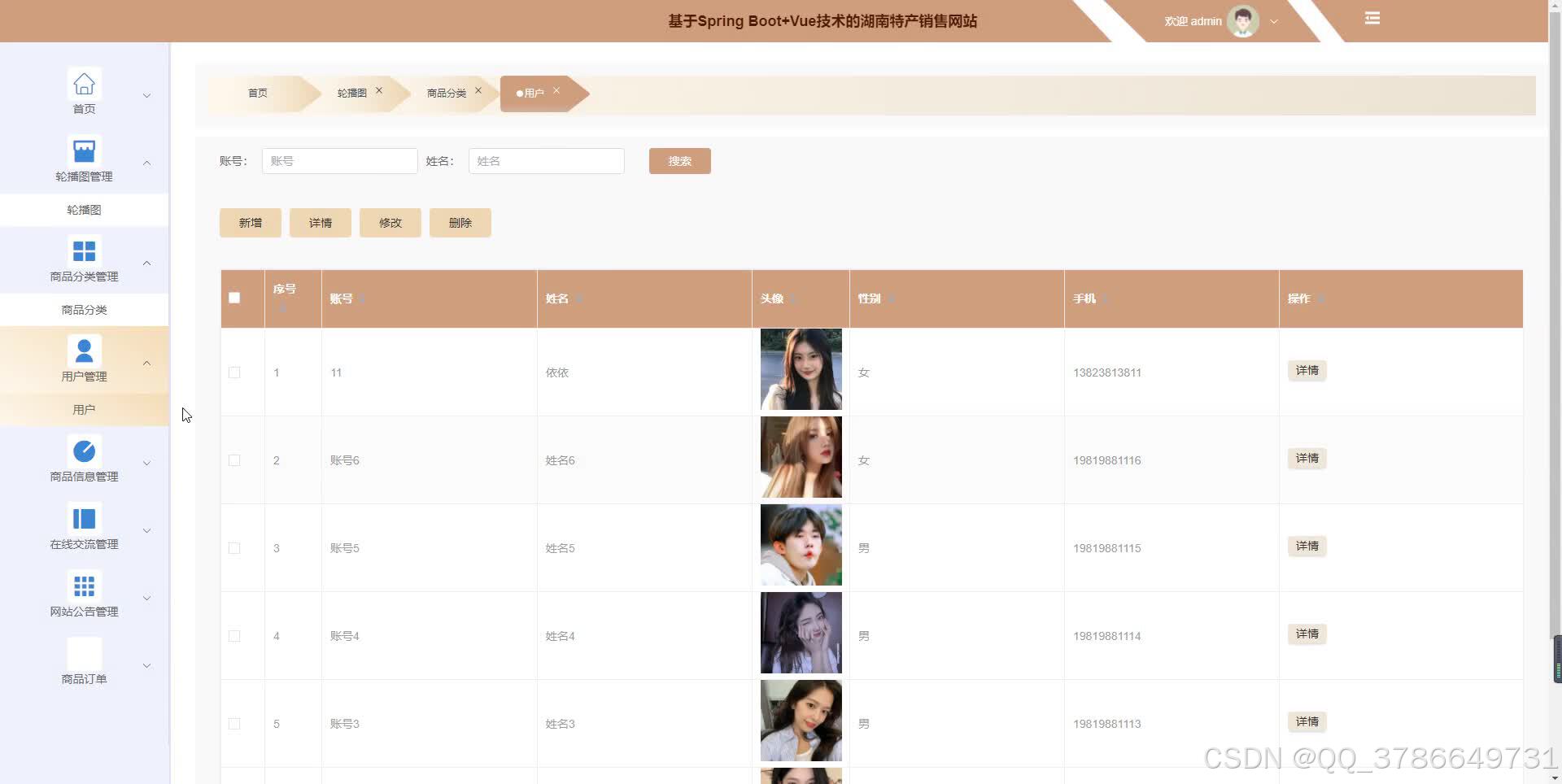
Task: Sort by the 姓名 column header
Action: 579,299
